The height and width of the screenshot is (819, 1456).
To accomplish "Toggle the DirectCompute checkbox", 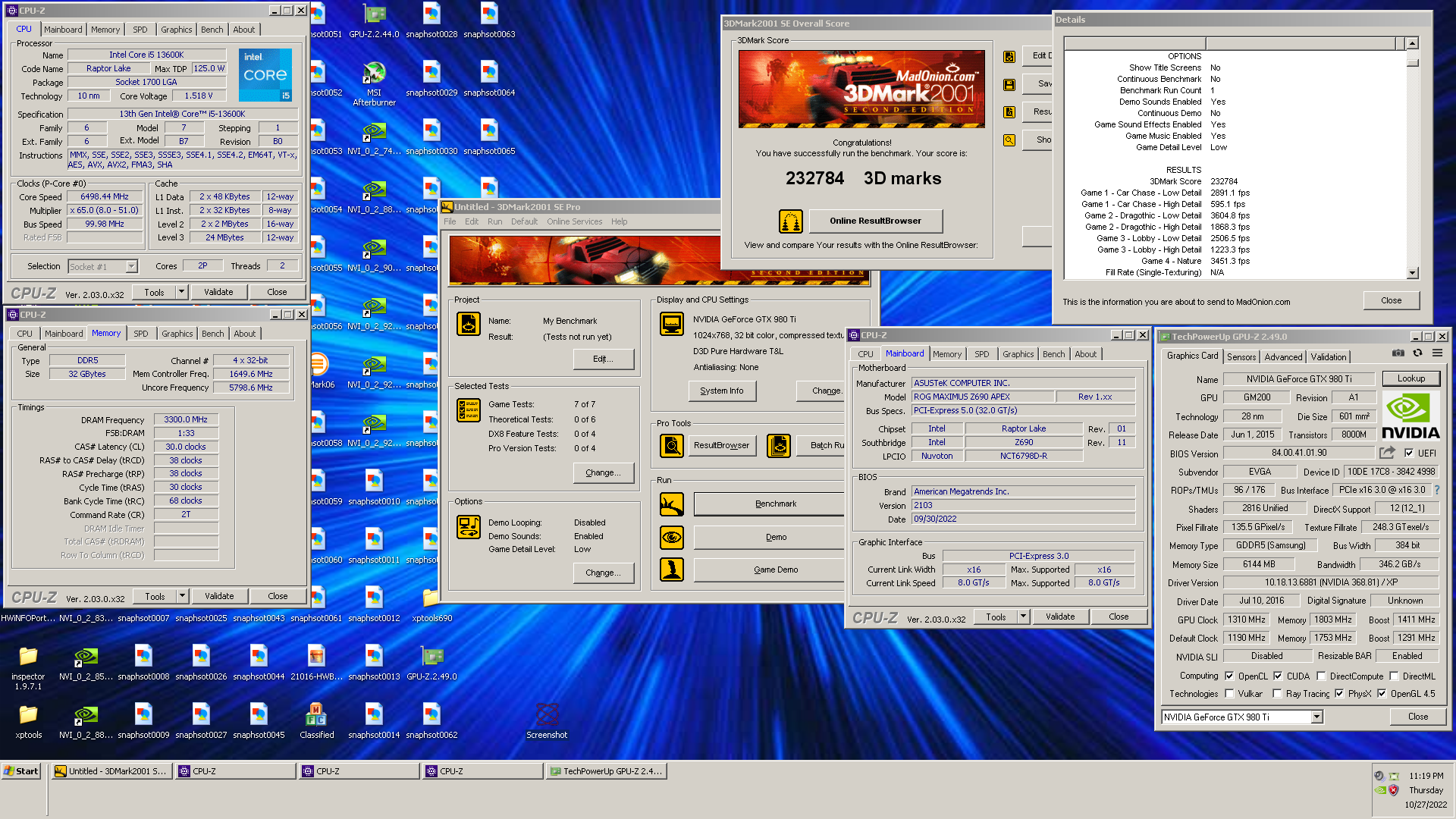I will (1321, 676).
